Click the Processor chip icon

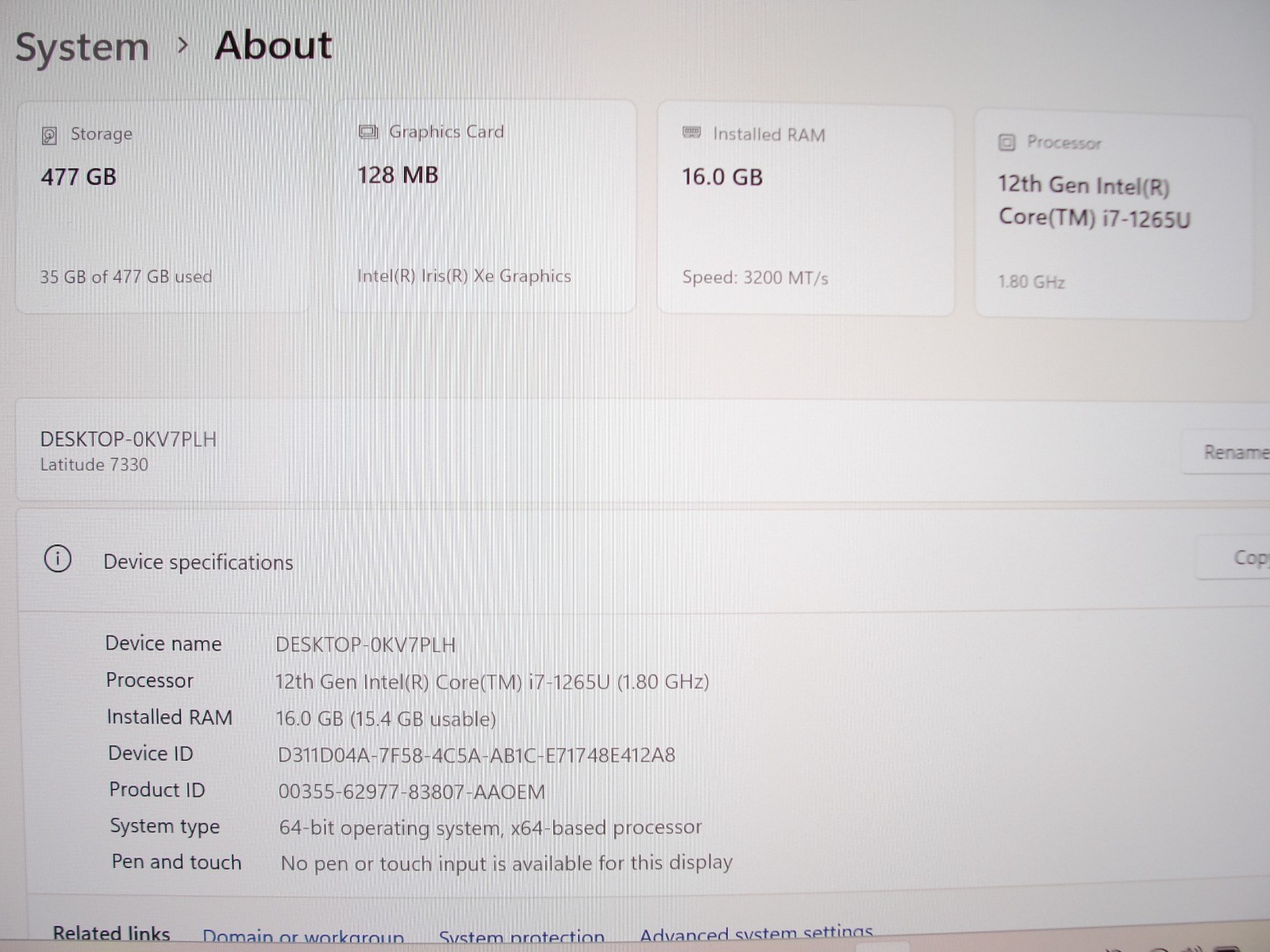click(1006, 143)
